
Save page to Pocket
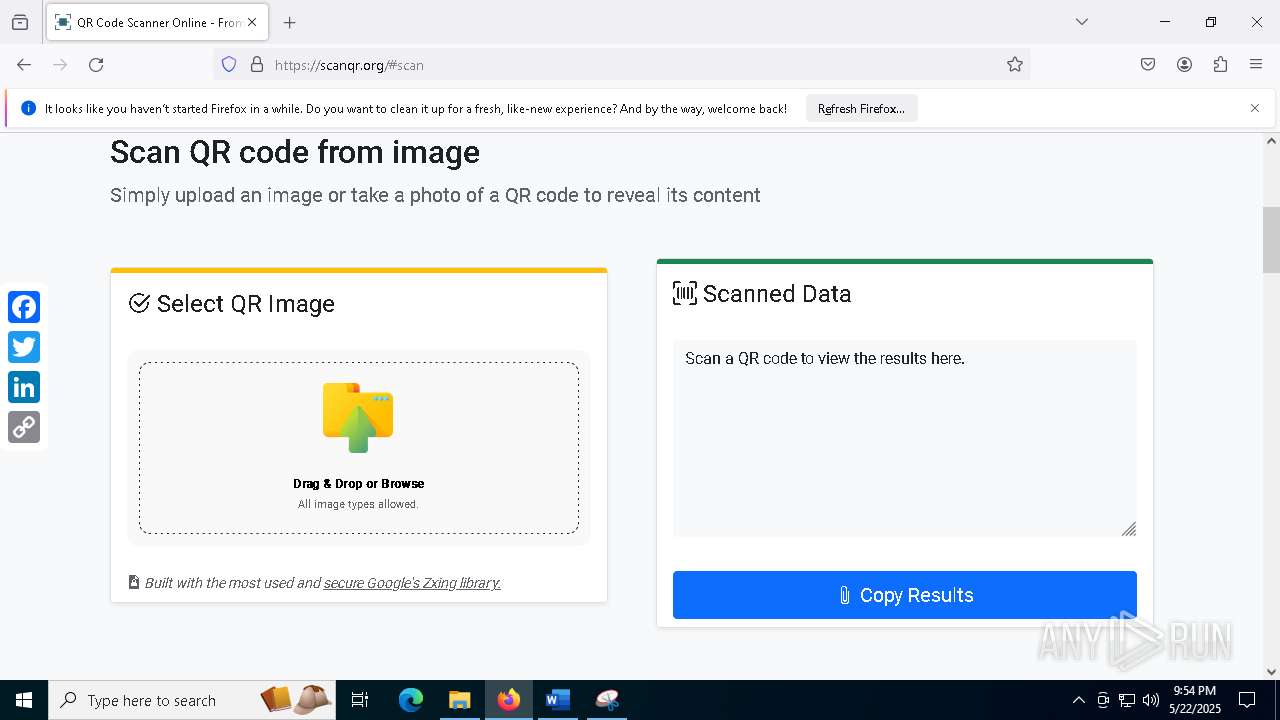[1148, 65]
